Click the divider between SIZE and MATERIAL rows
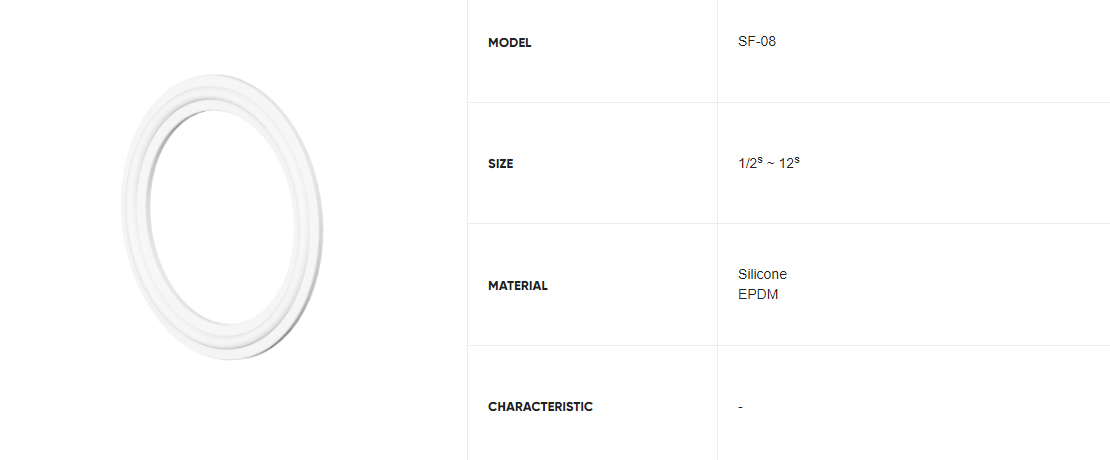This screenshot has height=460, width=1110. tap(788, 223)
